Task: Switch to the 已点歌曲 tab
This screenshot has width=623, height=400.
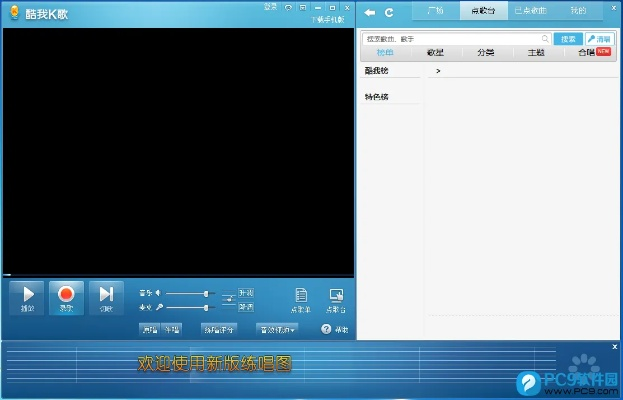Action: [x=529, y=11]
